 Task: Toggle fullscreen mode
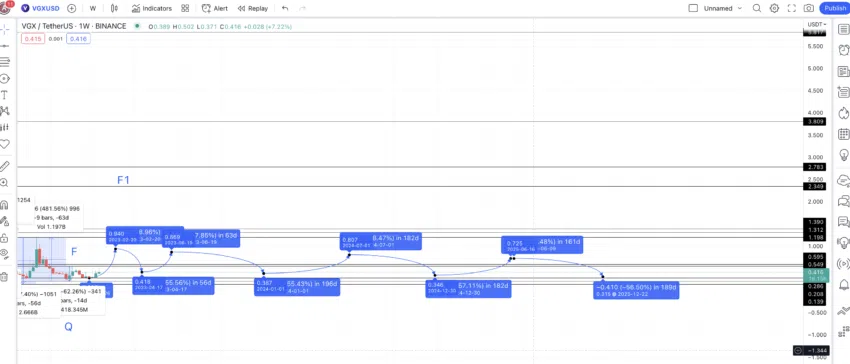791,8
